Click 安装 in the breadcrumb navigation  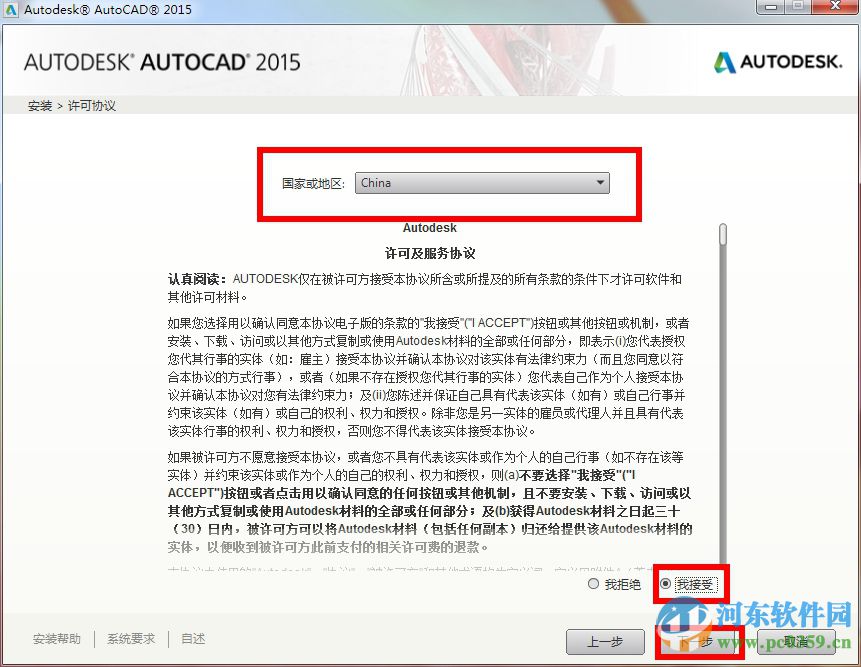coord(39,105)
